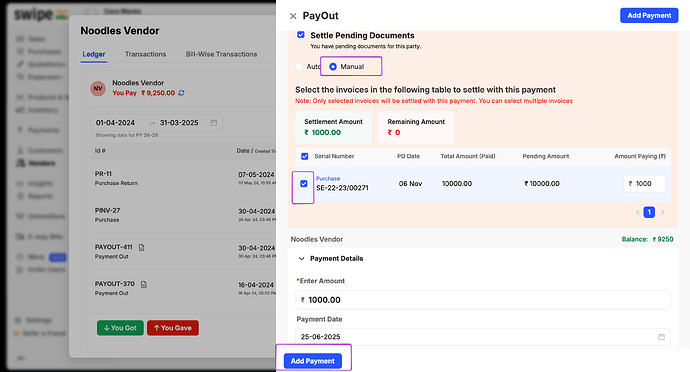Go to the next page of invoices
This screenshot has height=372, width=690.
(662, 212)
